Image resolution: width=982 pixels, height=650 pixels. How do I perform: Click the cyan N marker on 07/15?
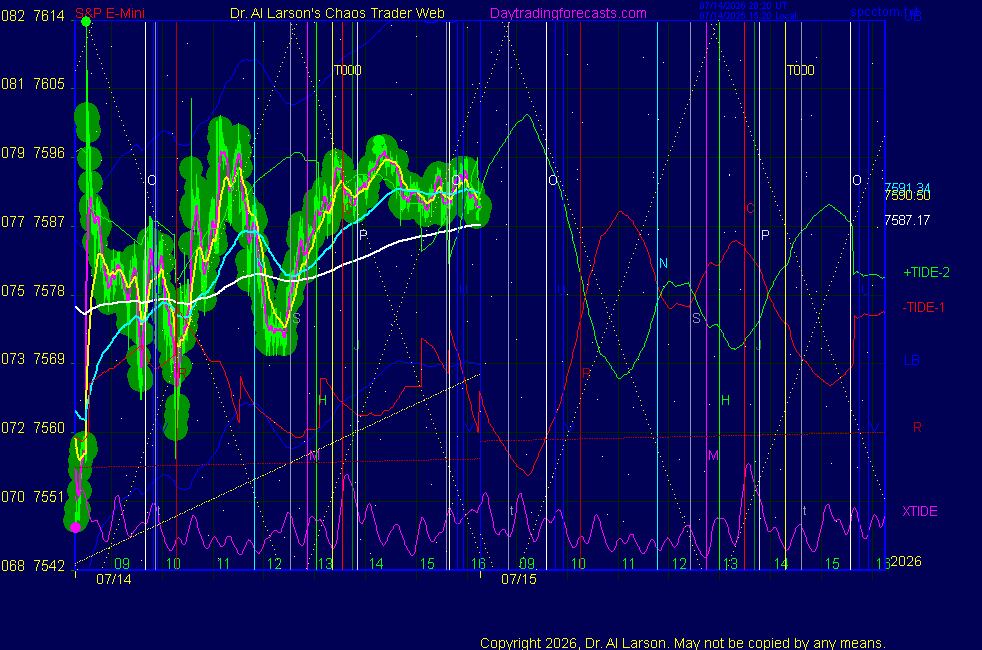pyautogui.click(x=663, y=264)
